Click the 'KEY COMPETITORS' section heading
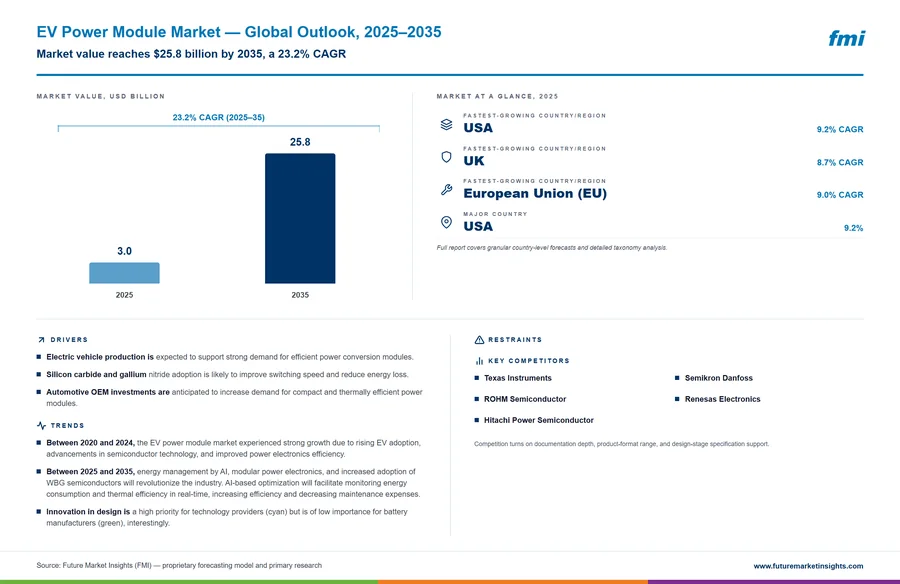The width and height of the screenshot is (900, 584). [x=529, y=361]
